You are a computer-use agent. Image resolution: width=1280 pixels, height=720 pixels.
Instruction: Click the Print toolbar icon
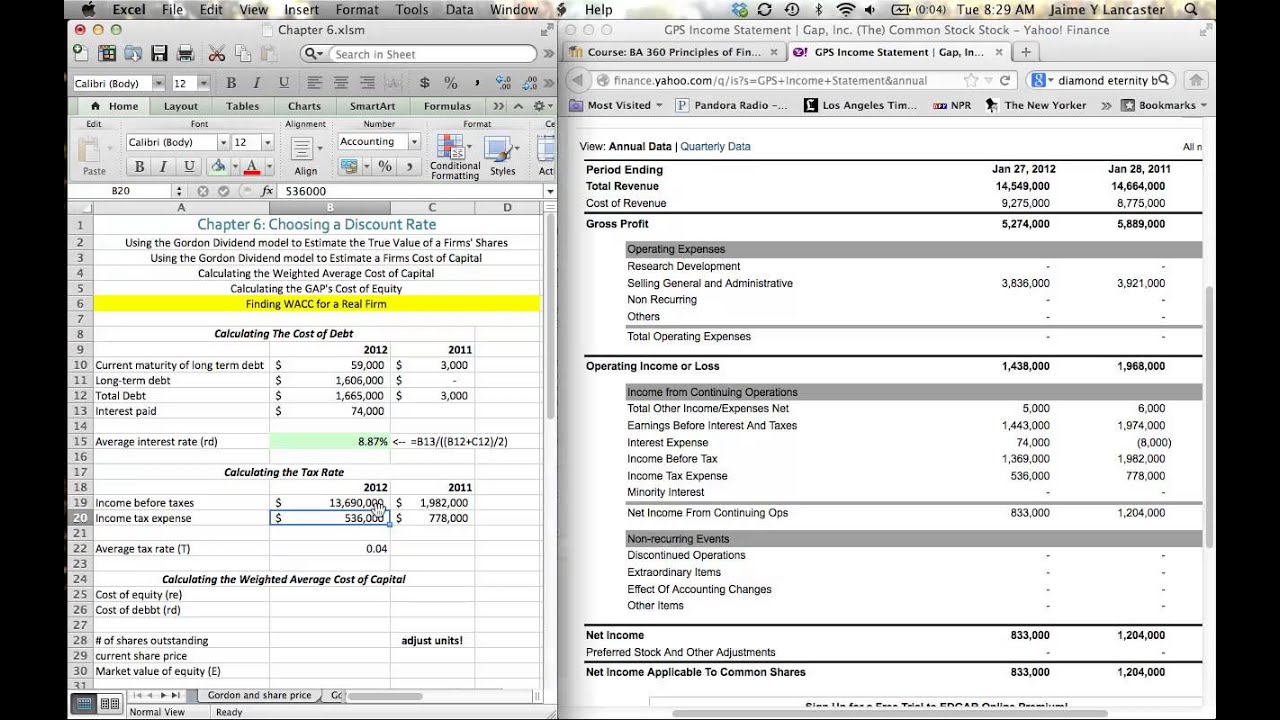click(x=185, y=54)
